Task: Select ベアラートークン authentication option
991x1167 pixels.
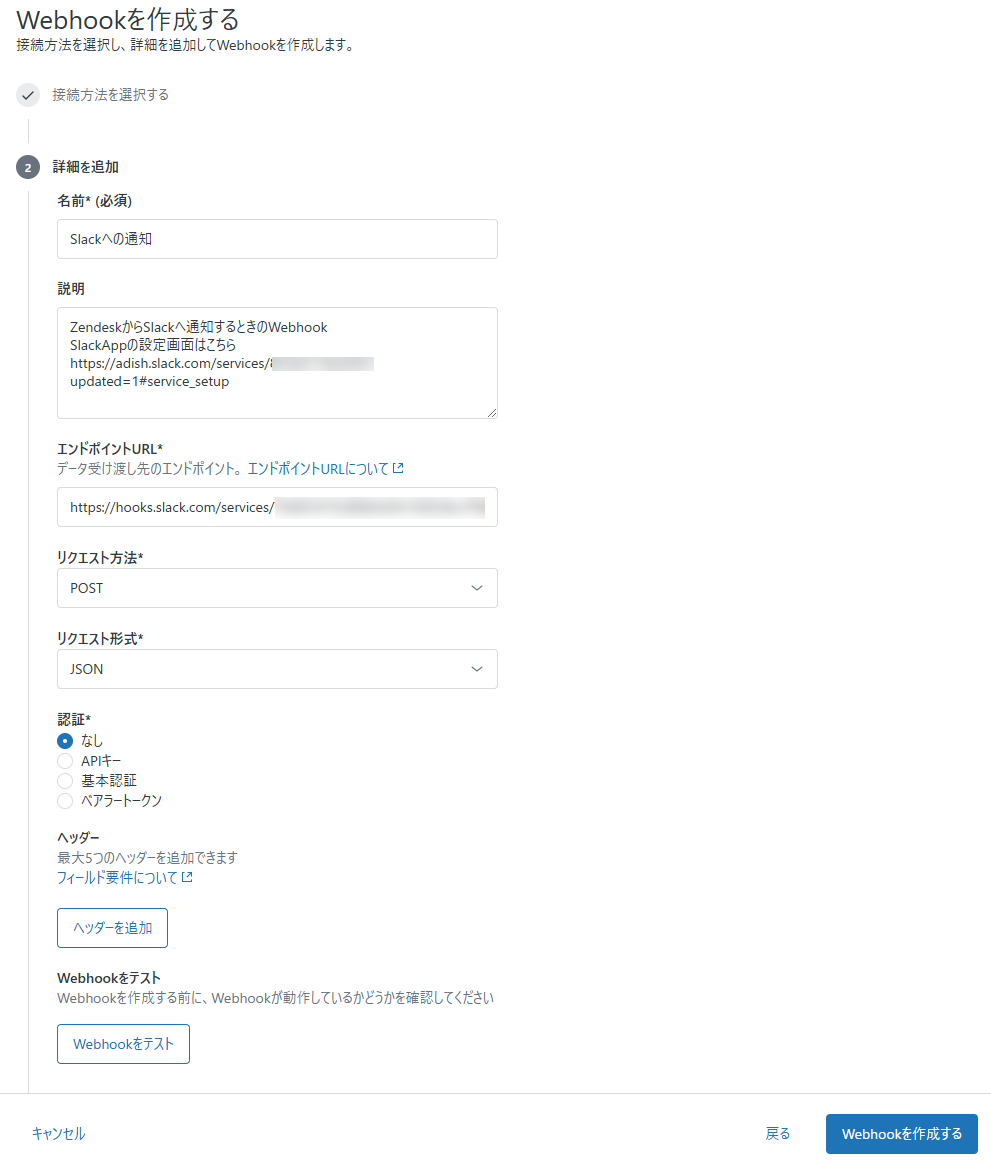Action: 65,801
